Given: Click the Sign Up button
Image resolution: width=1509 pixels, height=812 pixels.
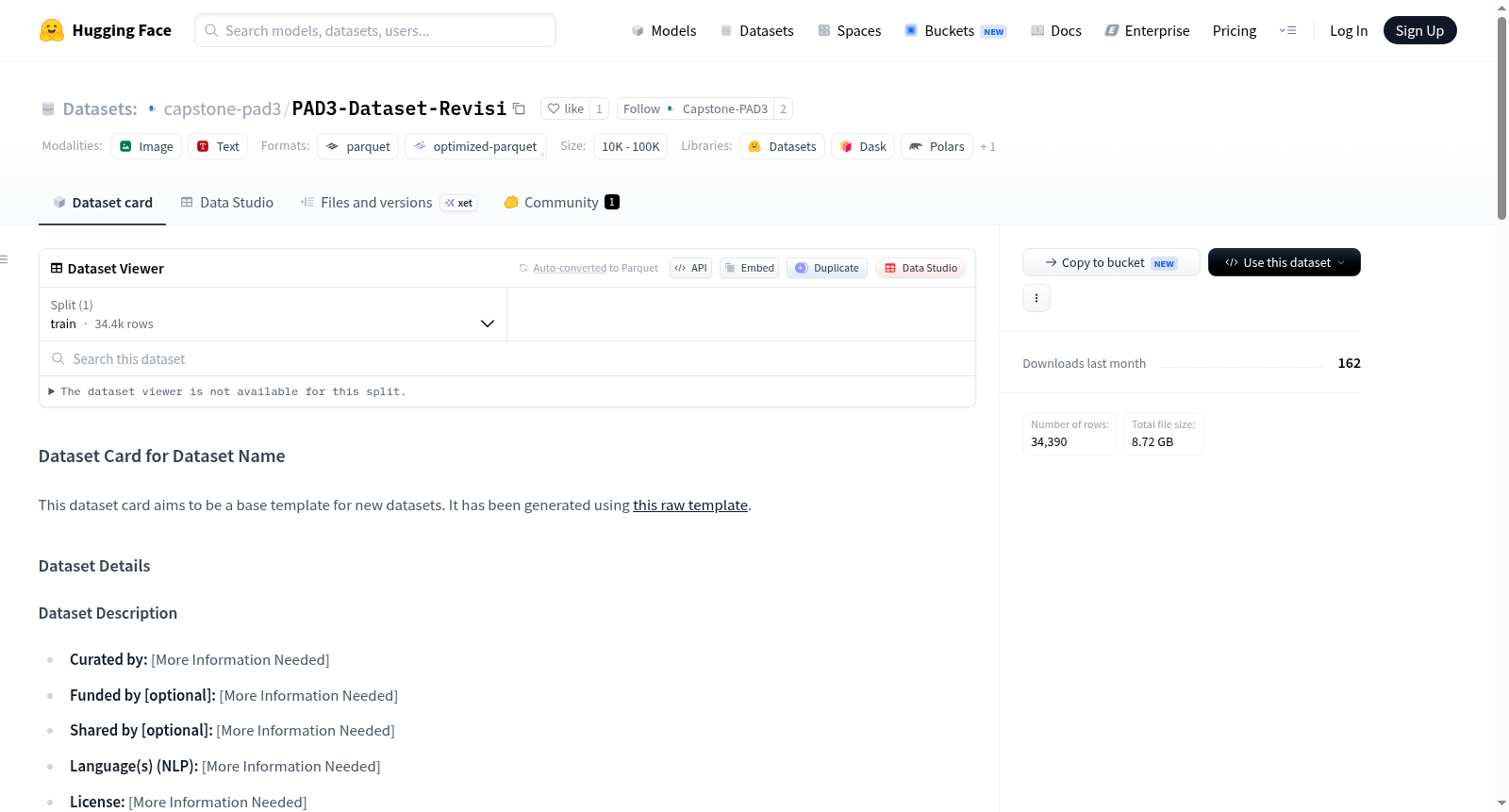Looking at the screenshot, I should coord(1419,30).
